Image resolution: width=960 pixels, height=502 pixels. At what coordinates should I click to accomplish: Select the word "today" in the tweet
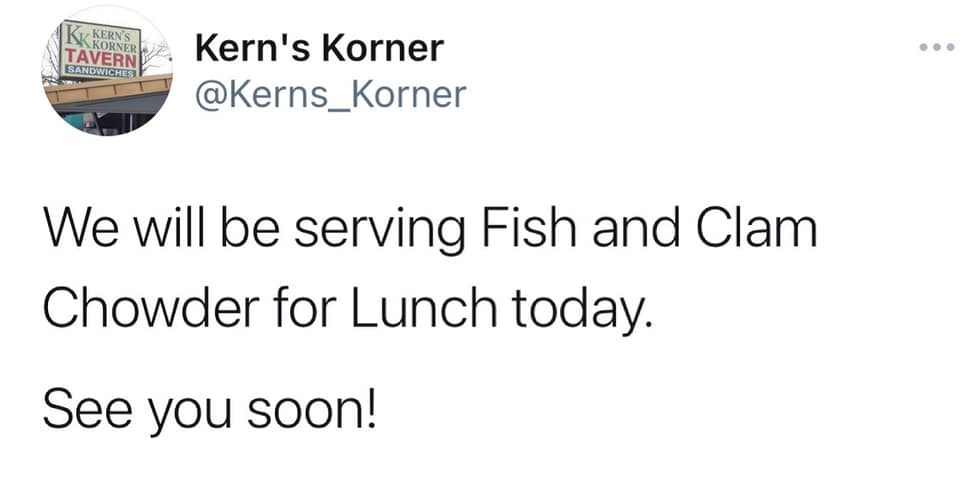(x=577, y=311)
